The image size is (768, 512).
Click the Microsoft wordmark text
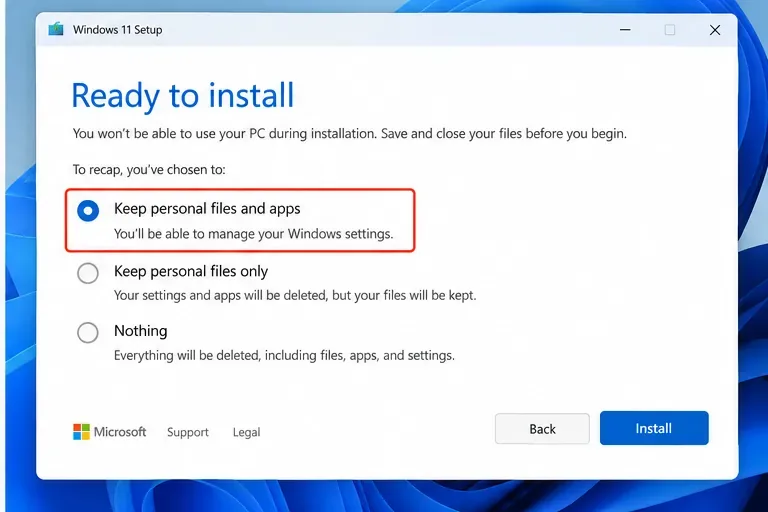tap(120, 432)
